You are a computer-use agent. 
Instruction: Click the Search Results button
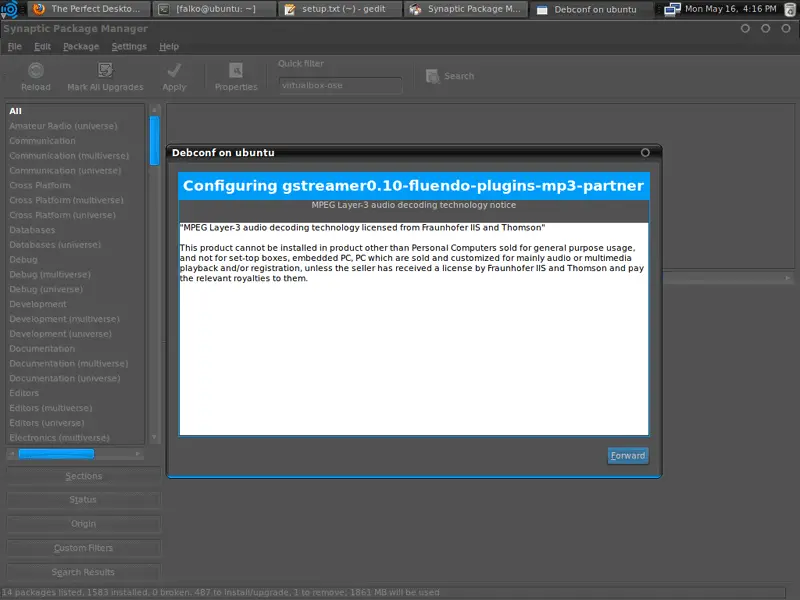84,572
